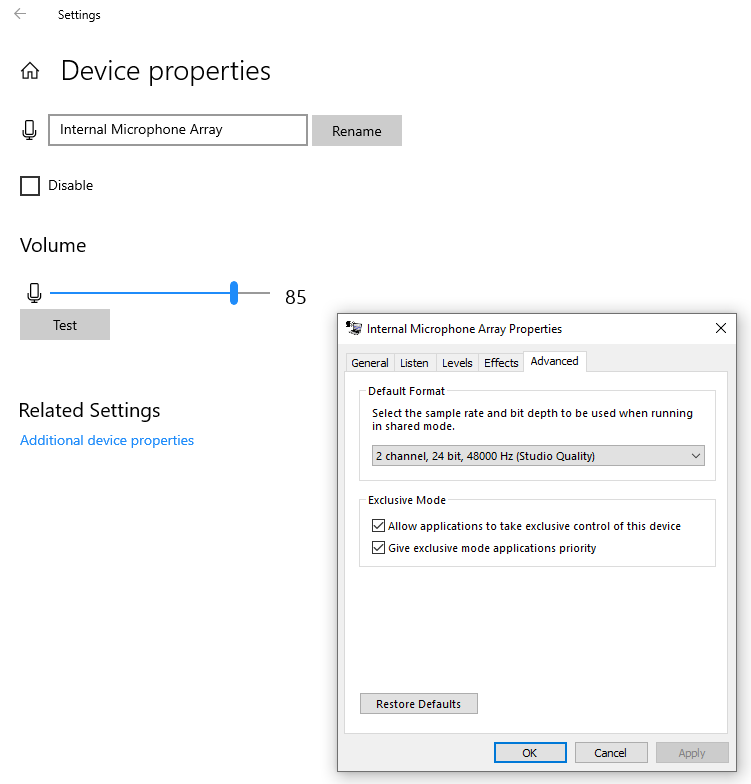Open the Levels tab

tap(457, 363)
